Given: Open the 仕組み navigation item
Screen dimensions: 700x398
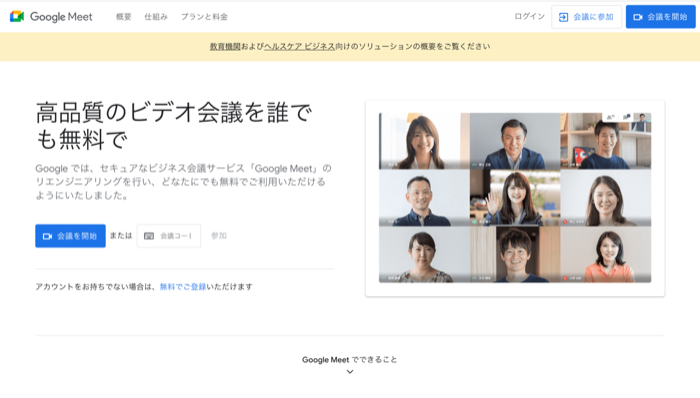Looking at the screenshot, I should click(x=156, y=17).
